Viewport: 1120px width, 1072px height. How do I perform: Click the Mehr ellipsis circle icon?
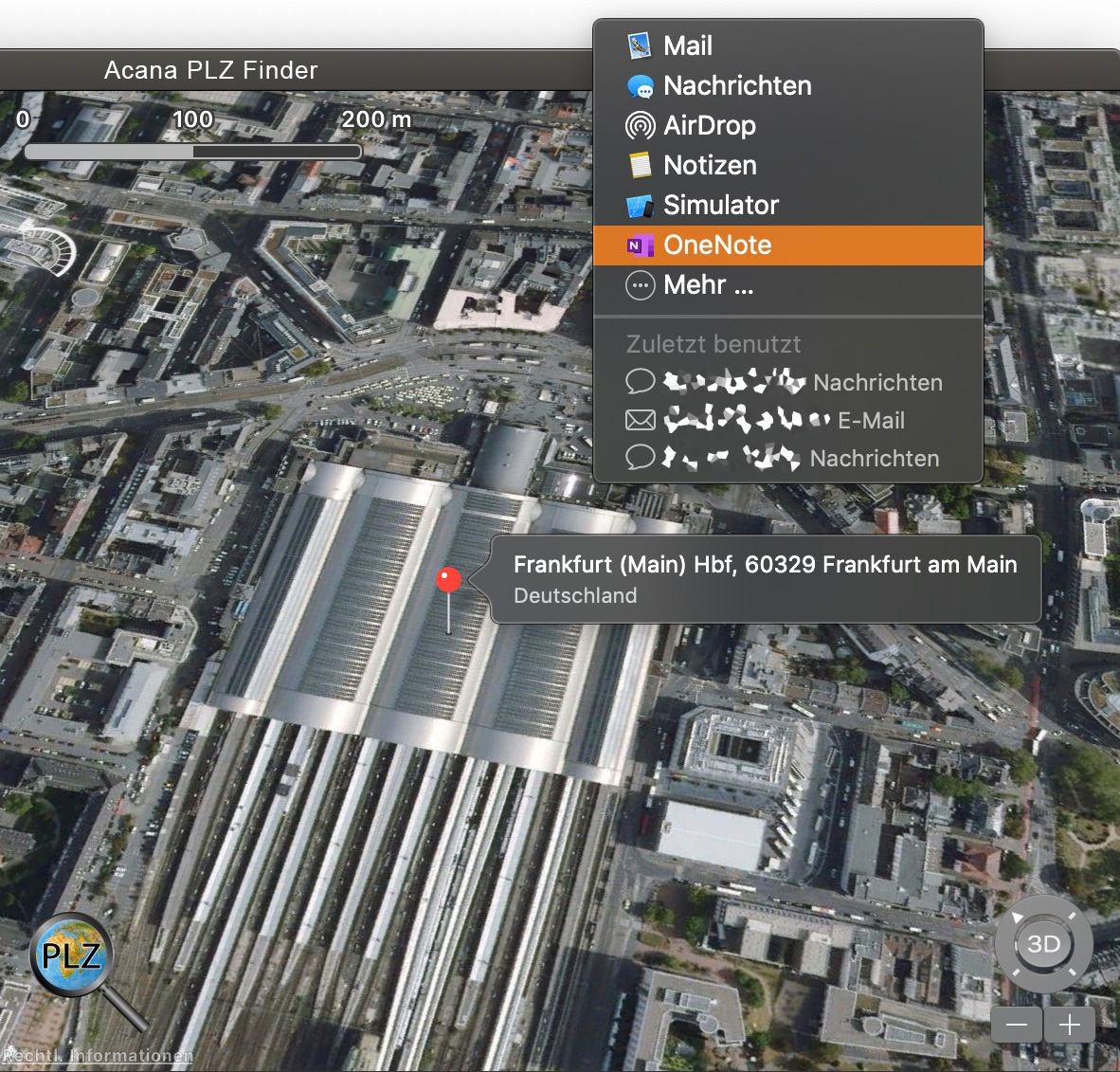640,285
